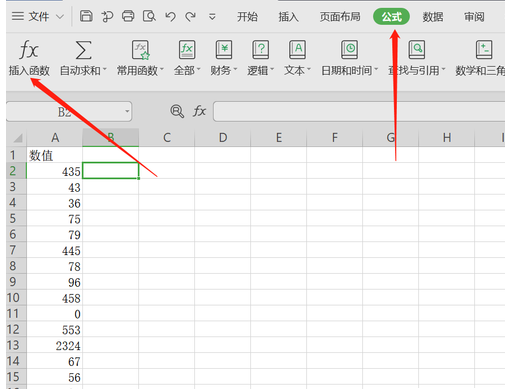This screenshot has height=389, width=505.
Task: Click cell containing 数值
Action: click(x=55, y=155)
